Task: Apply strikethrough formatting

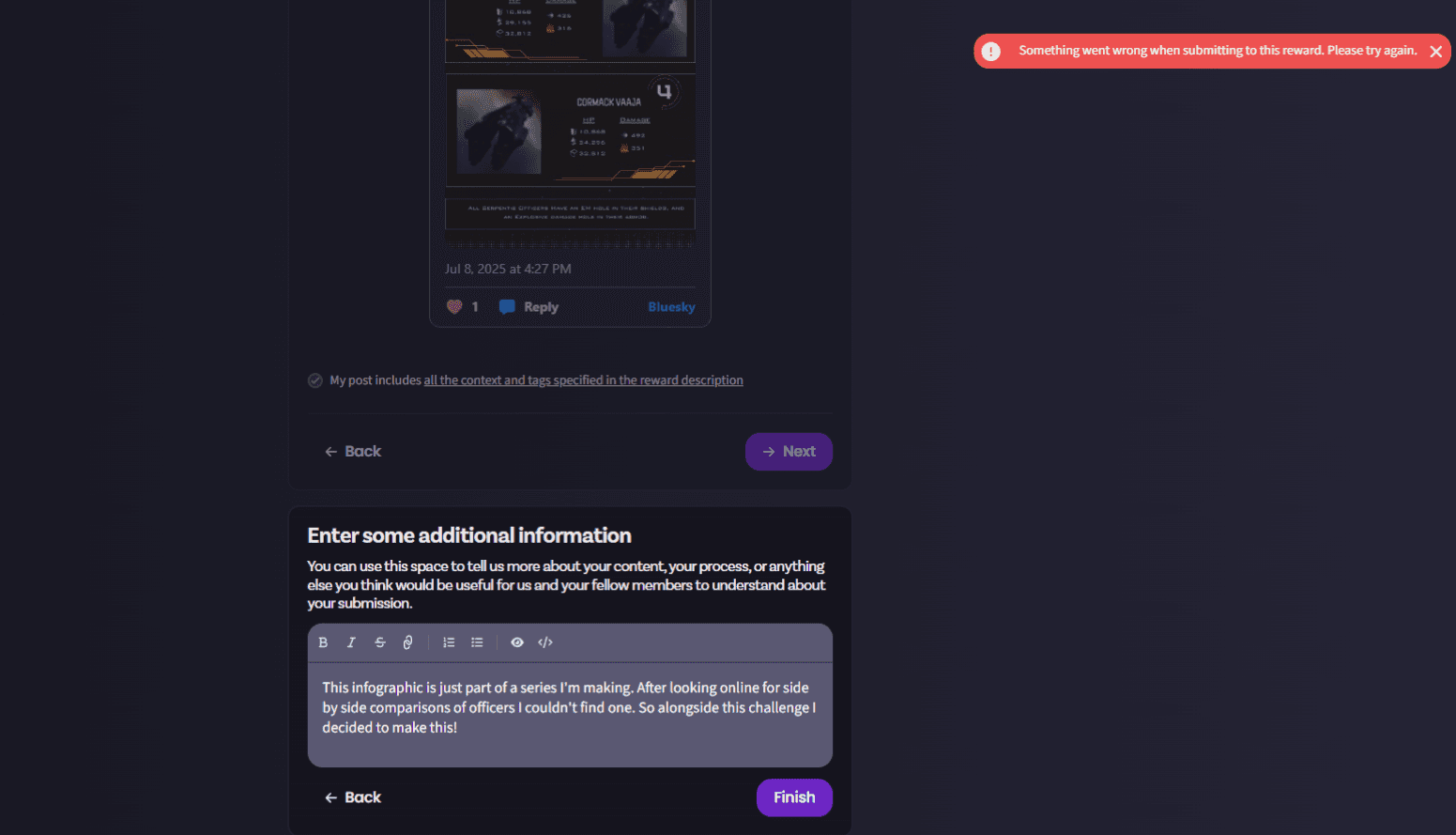Action: coord(380,642)
